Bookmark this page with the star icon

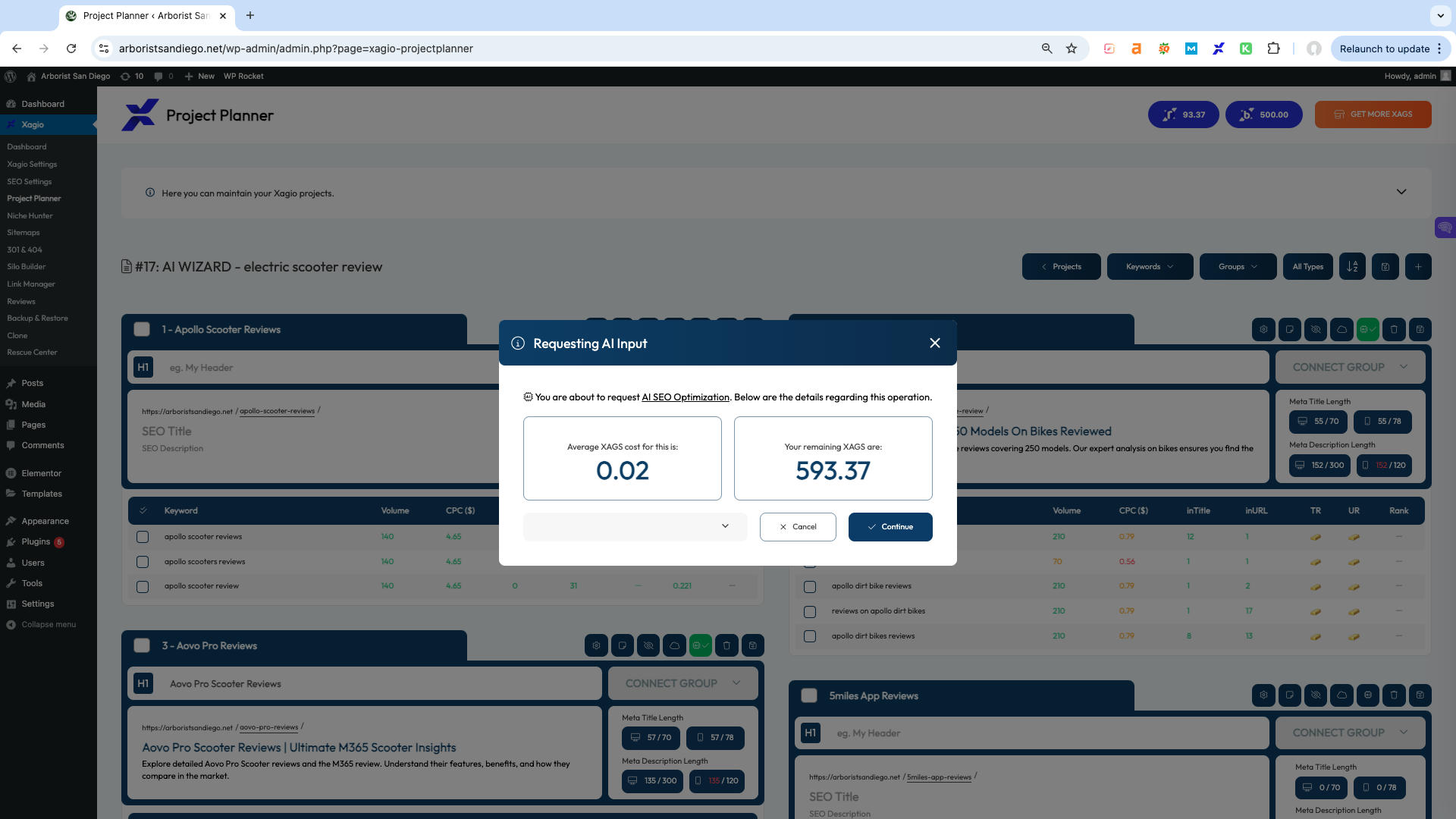click(x=1072, y=49)
